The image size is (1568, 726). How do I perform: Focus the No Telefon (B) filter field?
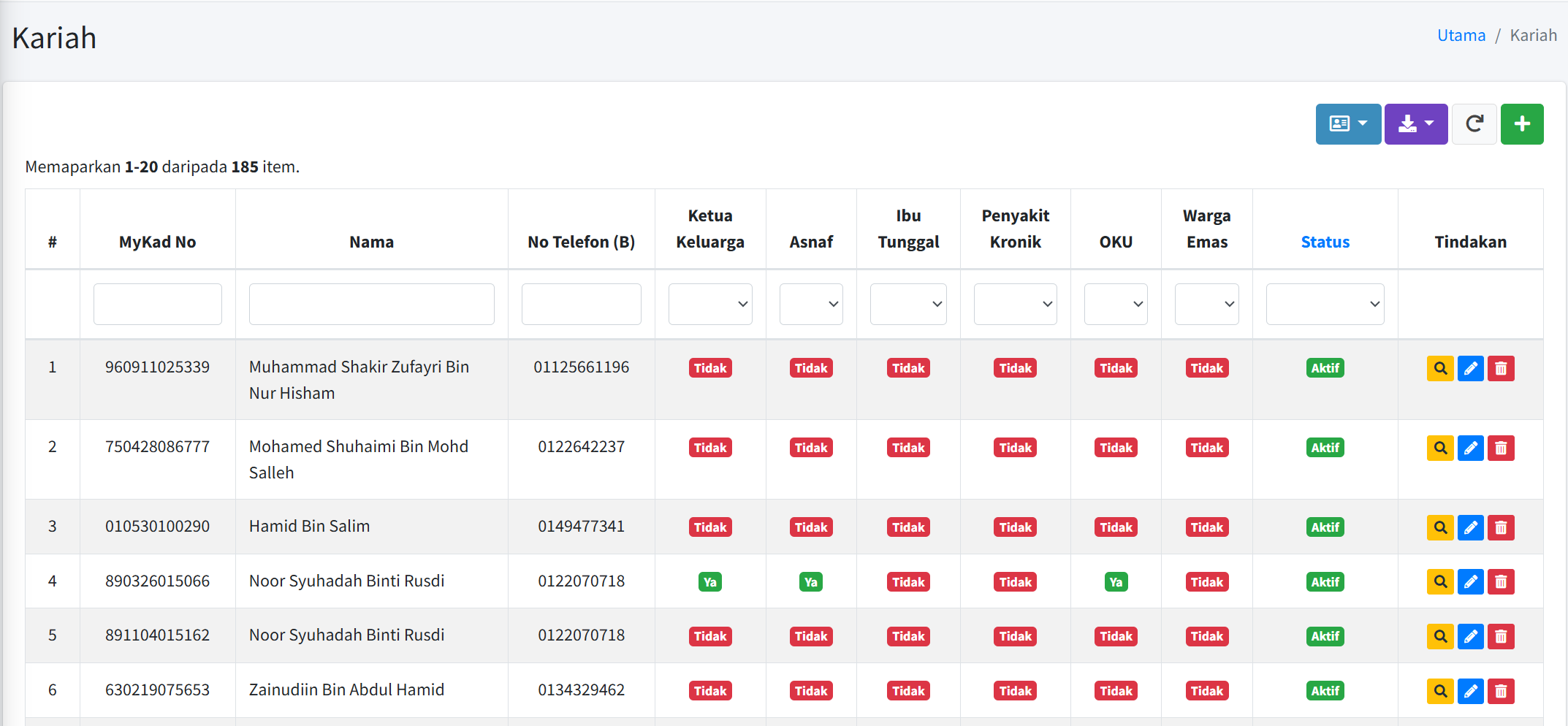tap(581, 304)
